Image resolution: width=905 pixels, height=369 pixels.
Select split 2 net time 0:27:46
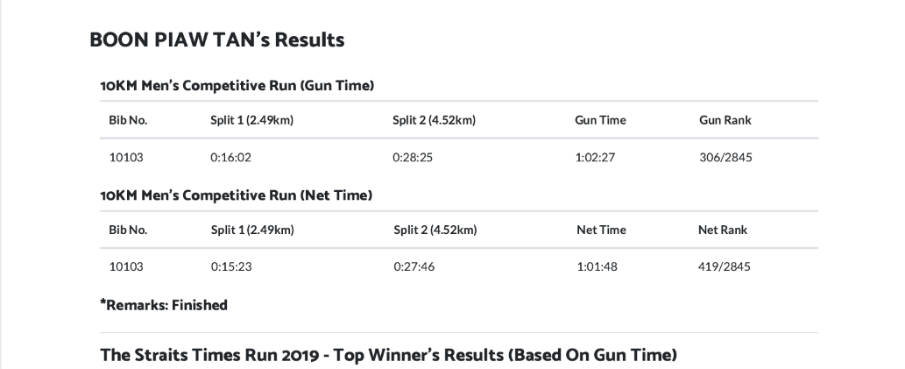tap(414, 267)
